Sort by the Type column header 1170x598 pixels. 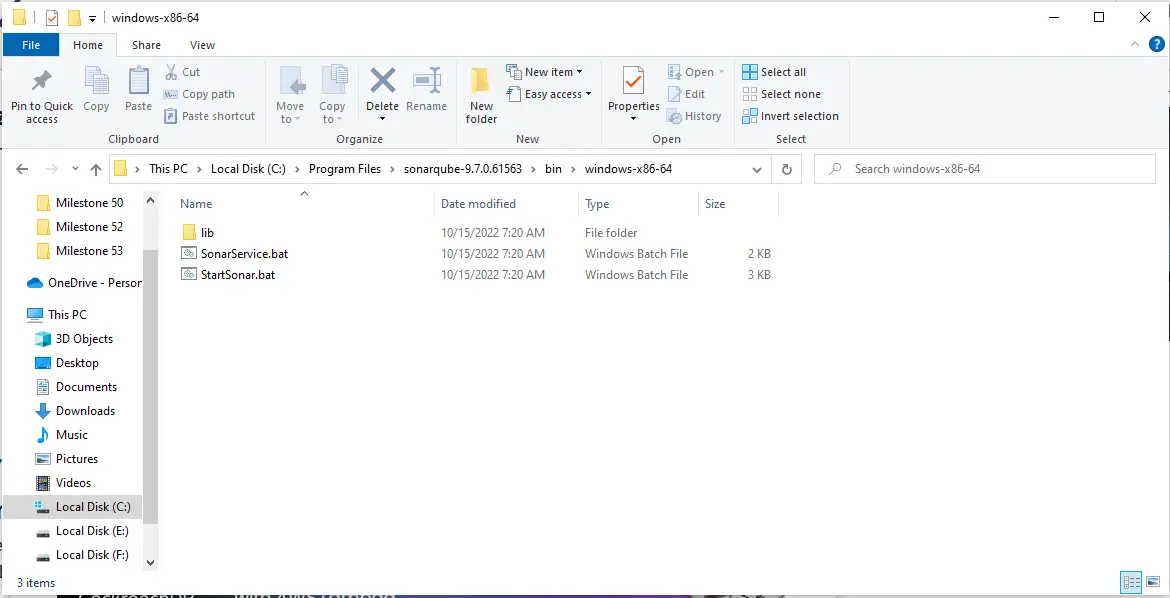click(597, 204)
